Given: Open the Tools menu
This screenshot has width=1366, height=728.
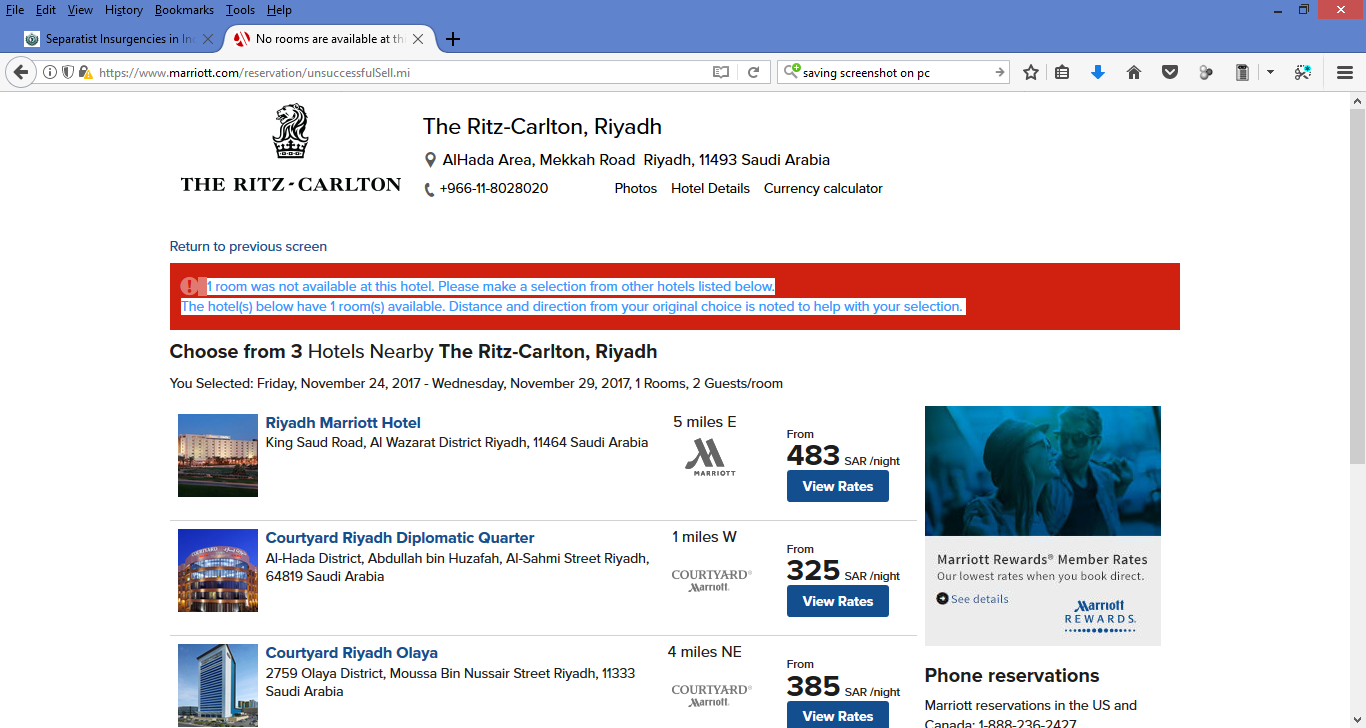Looking at the screenshot, I should point(240,9).
